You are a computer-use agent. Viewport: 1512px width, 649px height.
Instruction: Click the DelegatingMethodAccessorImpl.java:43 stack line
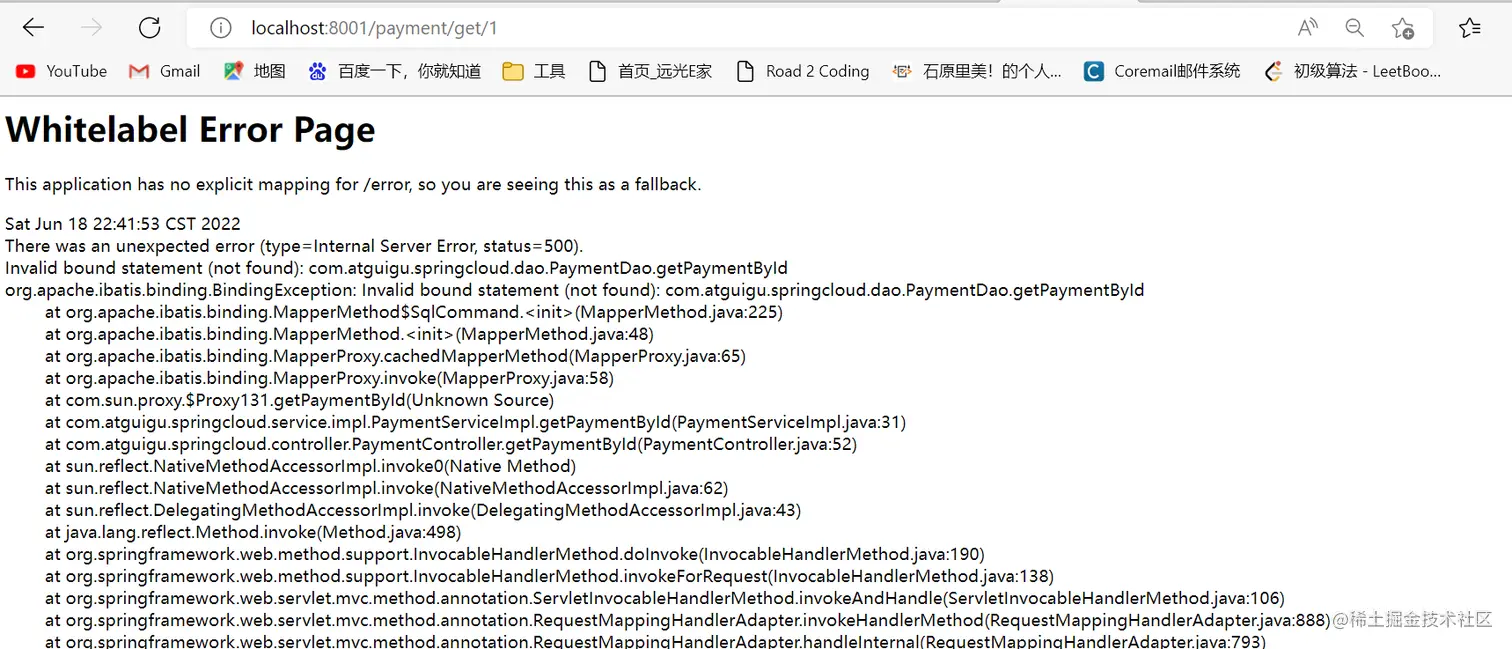(x=423, y=510)
